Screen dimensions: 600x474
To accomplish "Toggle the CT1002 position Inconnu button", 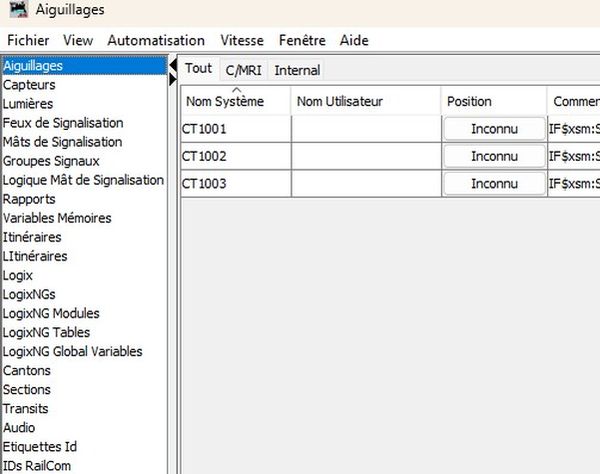I will coord(494,156).
